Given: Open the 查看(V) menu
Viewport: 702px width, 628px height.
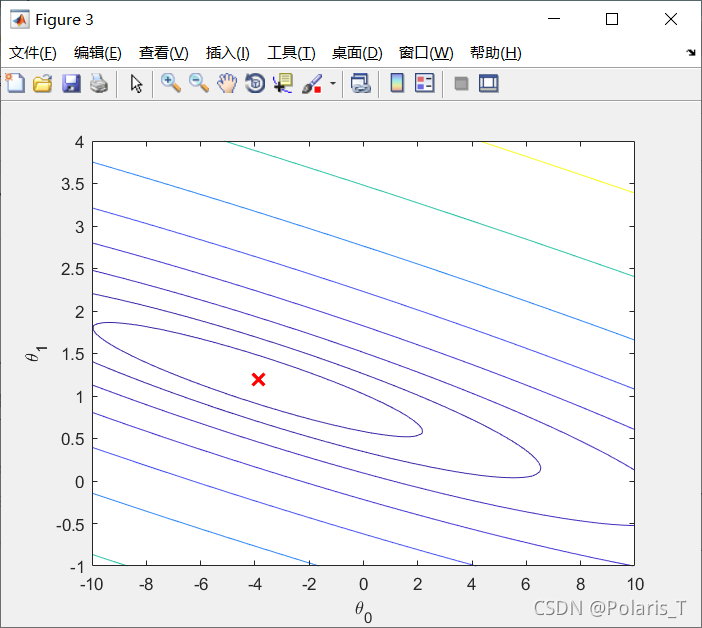Looking at the screenshot, I should (x=163, y=53).
